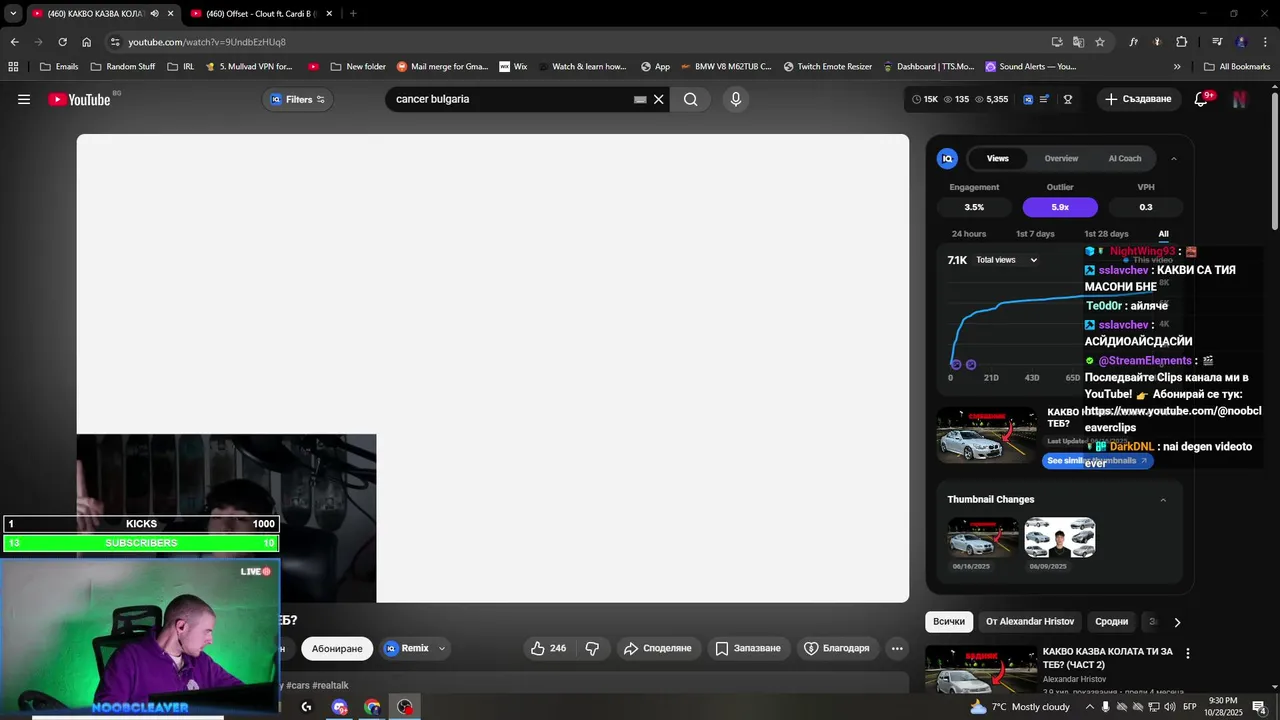
Task: Switch to the Views tab in vidIQ panel
Action: pos(998,158)
